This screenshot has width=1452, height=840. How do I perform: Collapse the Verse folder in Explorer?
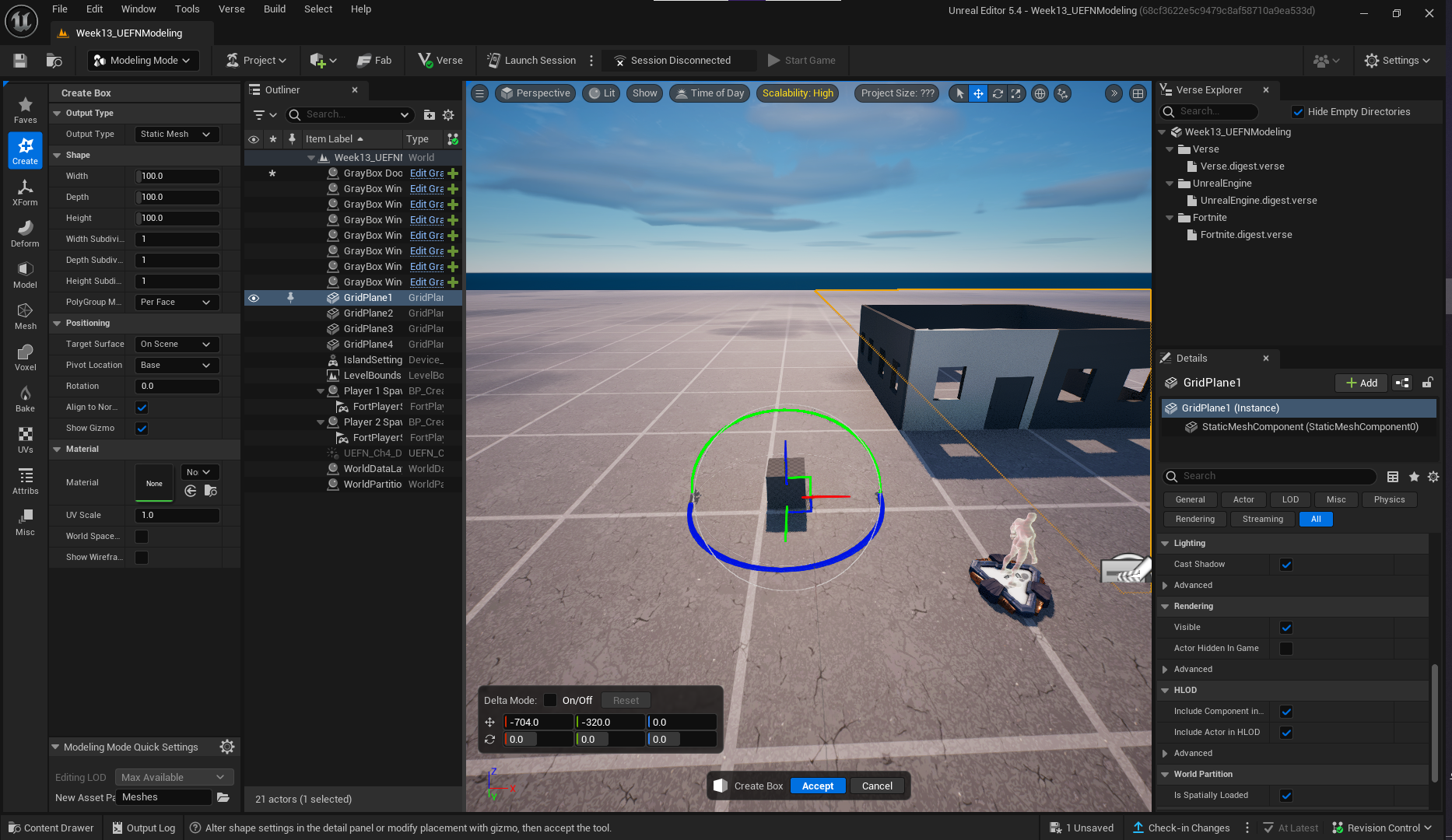pyautogui.click(x=1170, y=149)
